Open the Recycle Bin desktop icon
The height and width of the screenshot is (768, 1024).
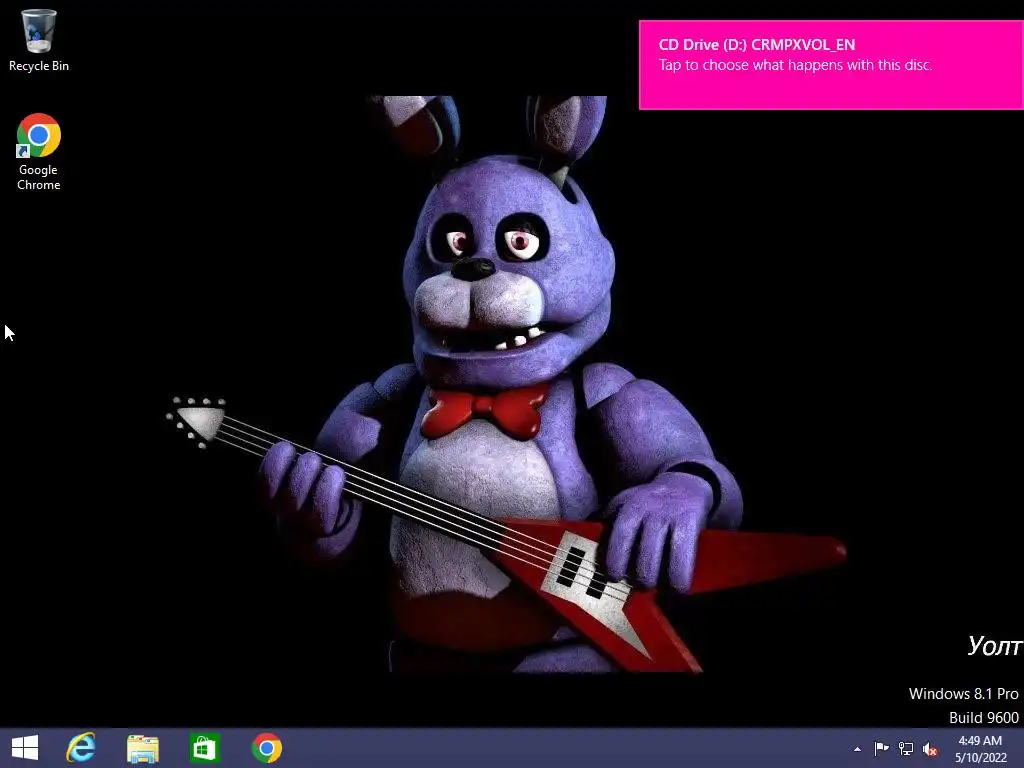[x=39, y=39]
